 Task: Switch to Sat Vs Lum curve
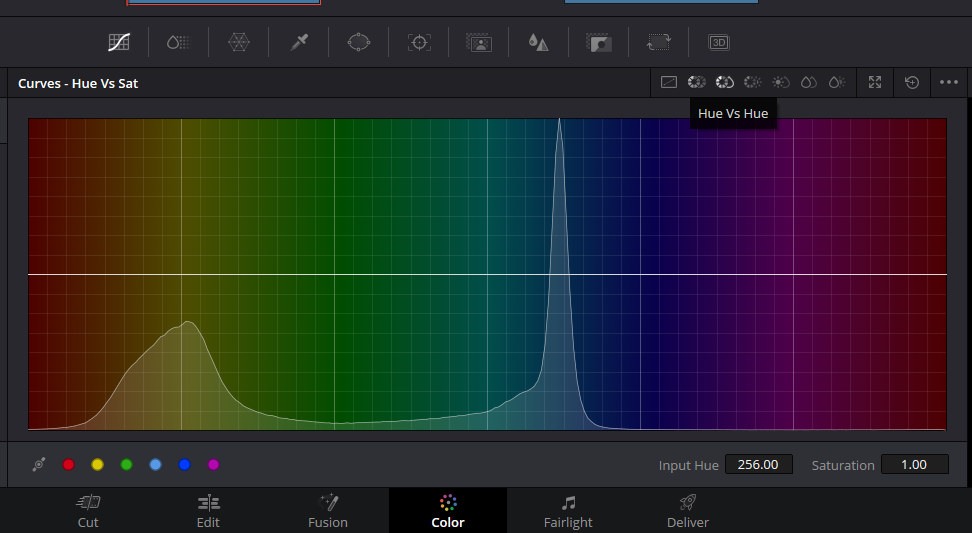click(837, 82)
